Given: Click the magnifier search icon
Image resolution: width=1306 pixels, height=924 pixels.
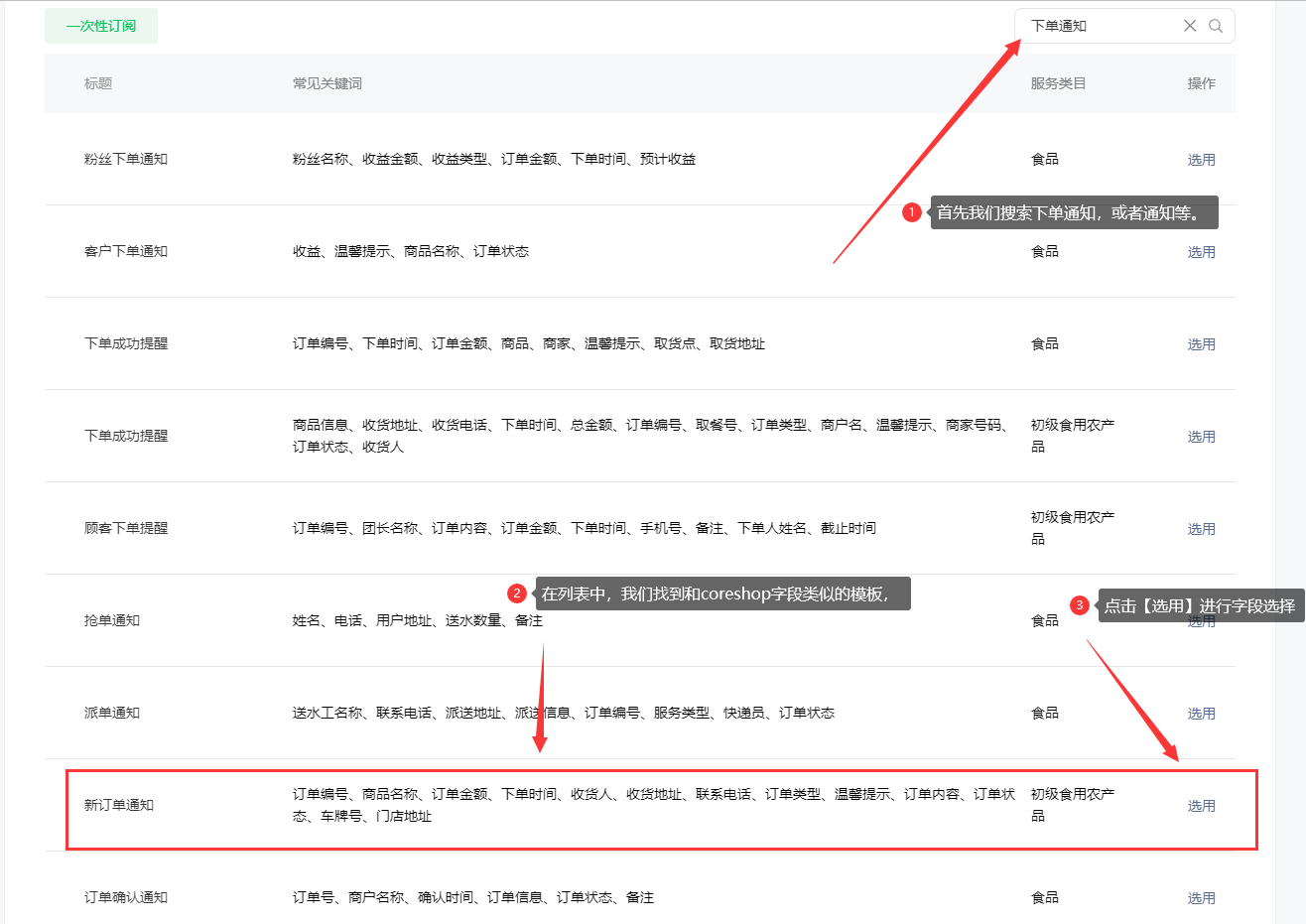Looking at the screenshot, I should pyautogui.click(x=1216, y=26).
